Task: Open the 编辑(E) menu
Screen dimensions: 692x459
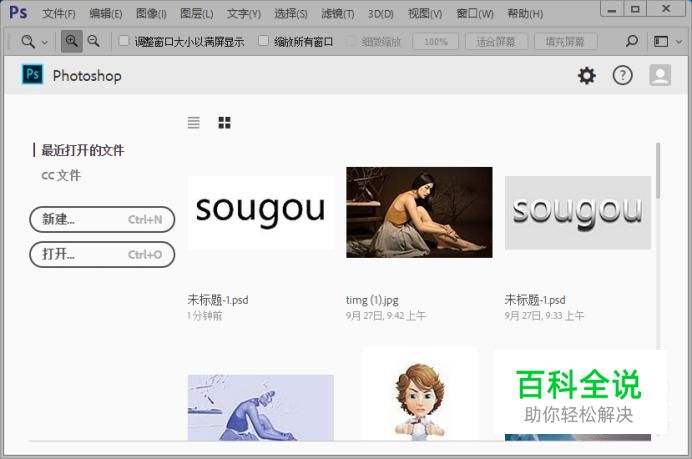Action: click(x=105, y=14)
